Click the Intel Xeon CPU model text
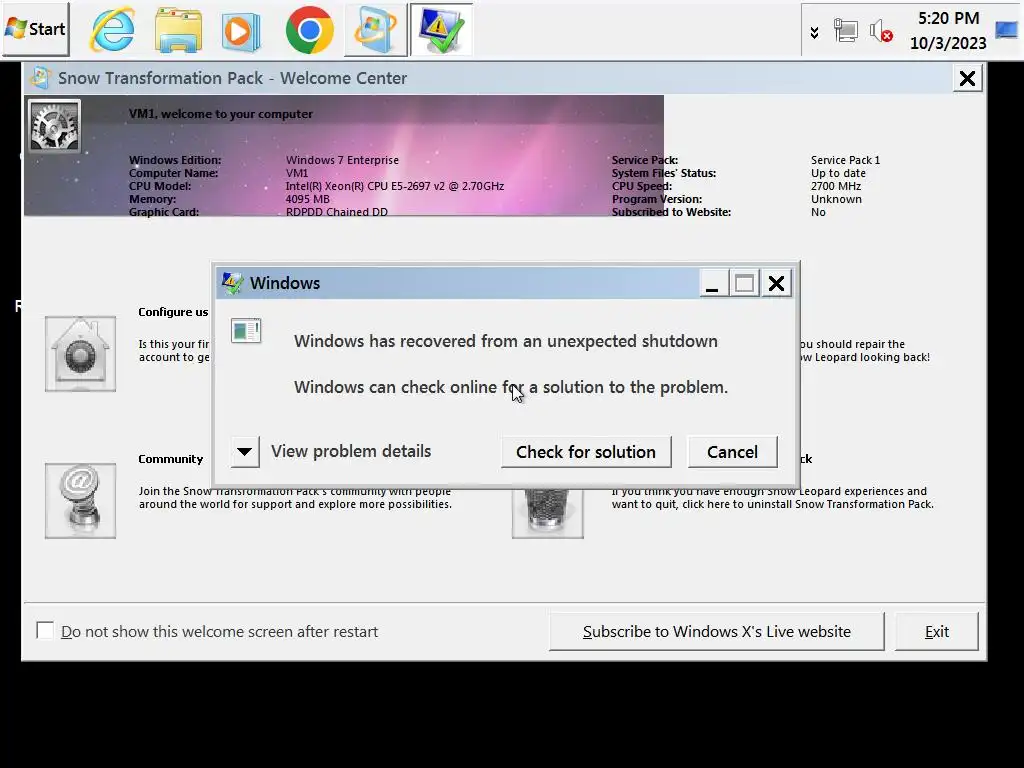Screen dimensions: 1024x768 (x=394, y=186)
